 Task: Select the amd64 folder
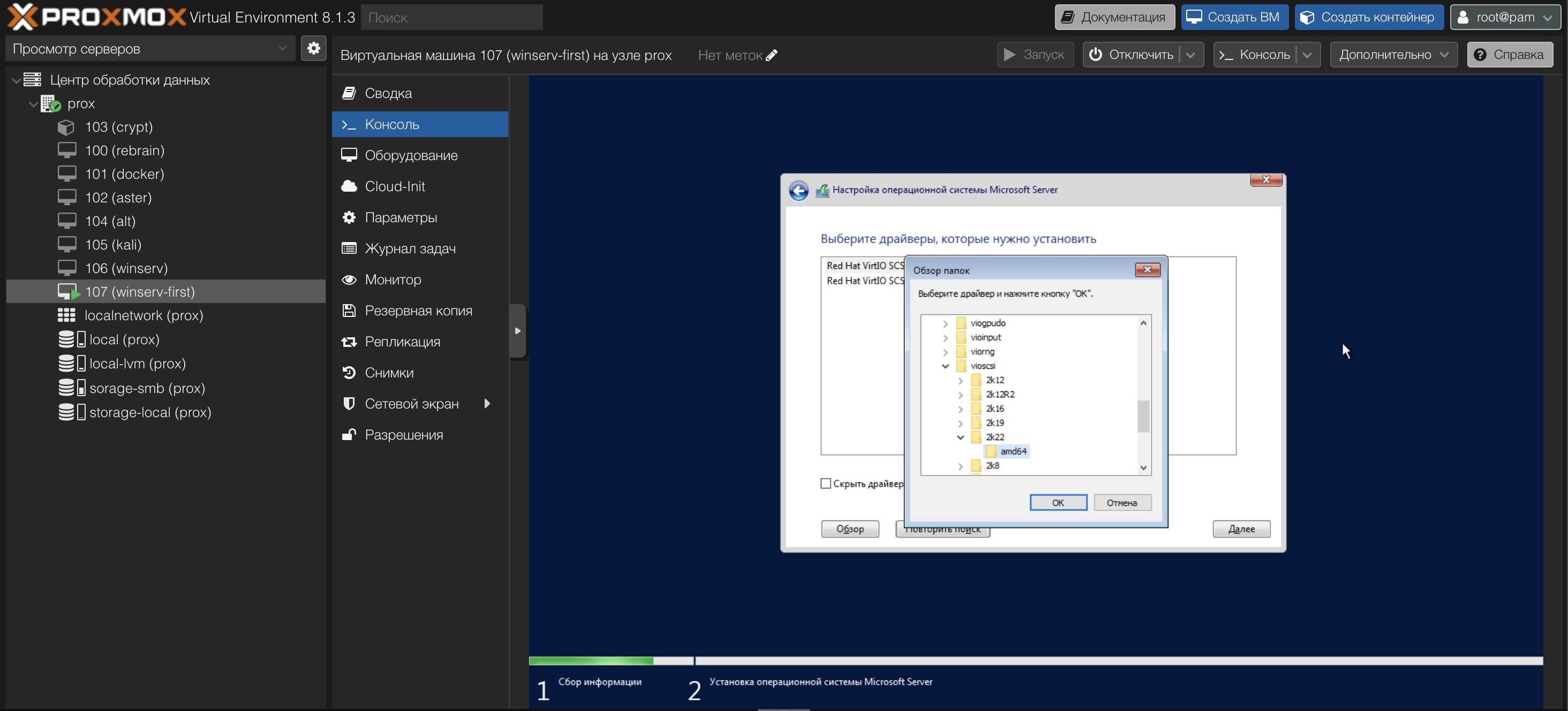(x=1013, y=451)
